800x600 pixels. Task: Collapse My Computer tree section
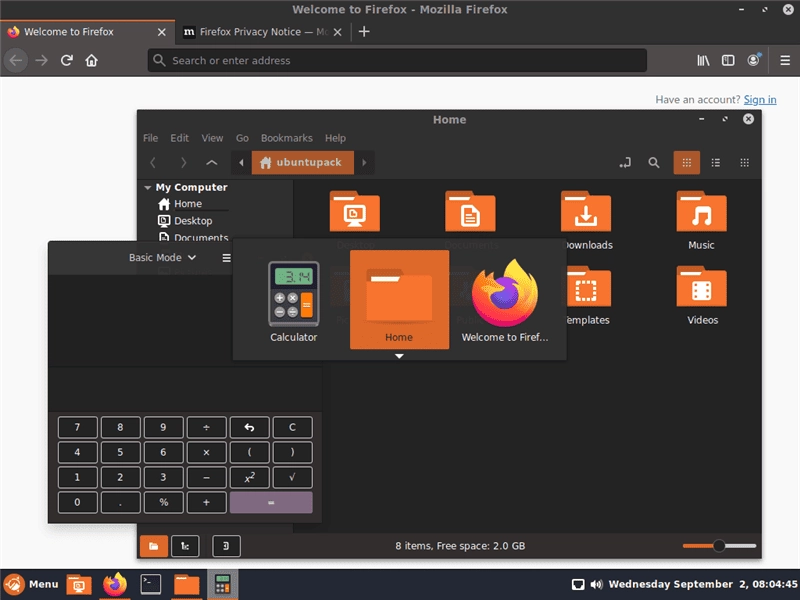coord(147,187)
